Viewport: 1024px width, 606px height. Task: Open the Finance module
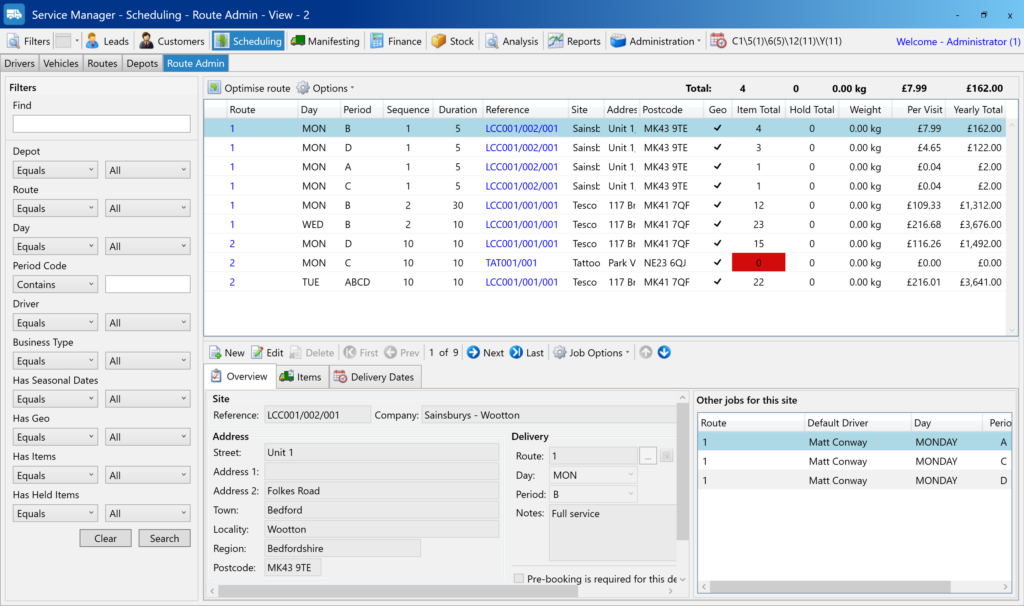[x=396, y=41]
